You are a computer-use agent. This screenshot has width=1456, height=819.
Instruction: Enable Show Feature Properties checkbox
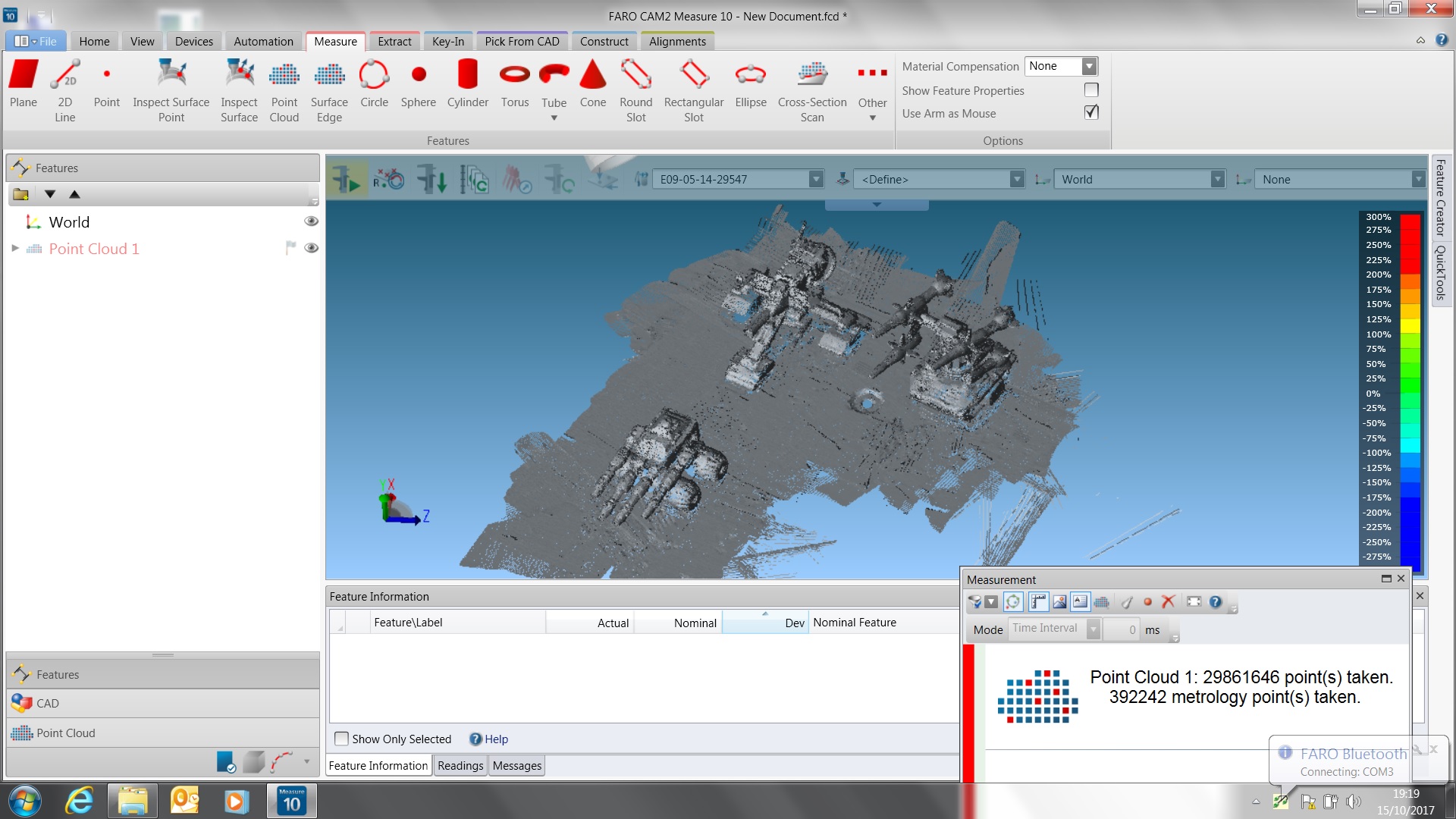(x=1091, y=90)
